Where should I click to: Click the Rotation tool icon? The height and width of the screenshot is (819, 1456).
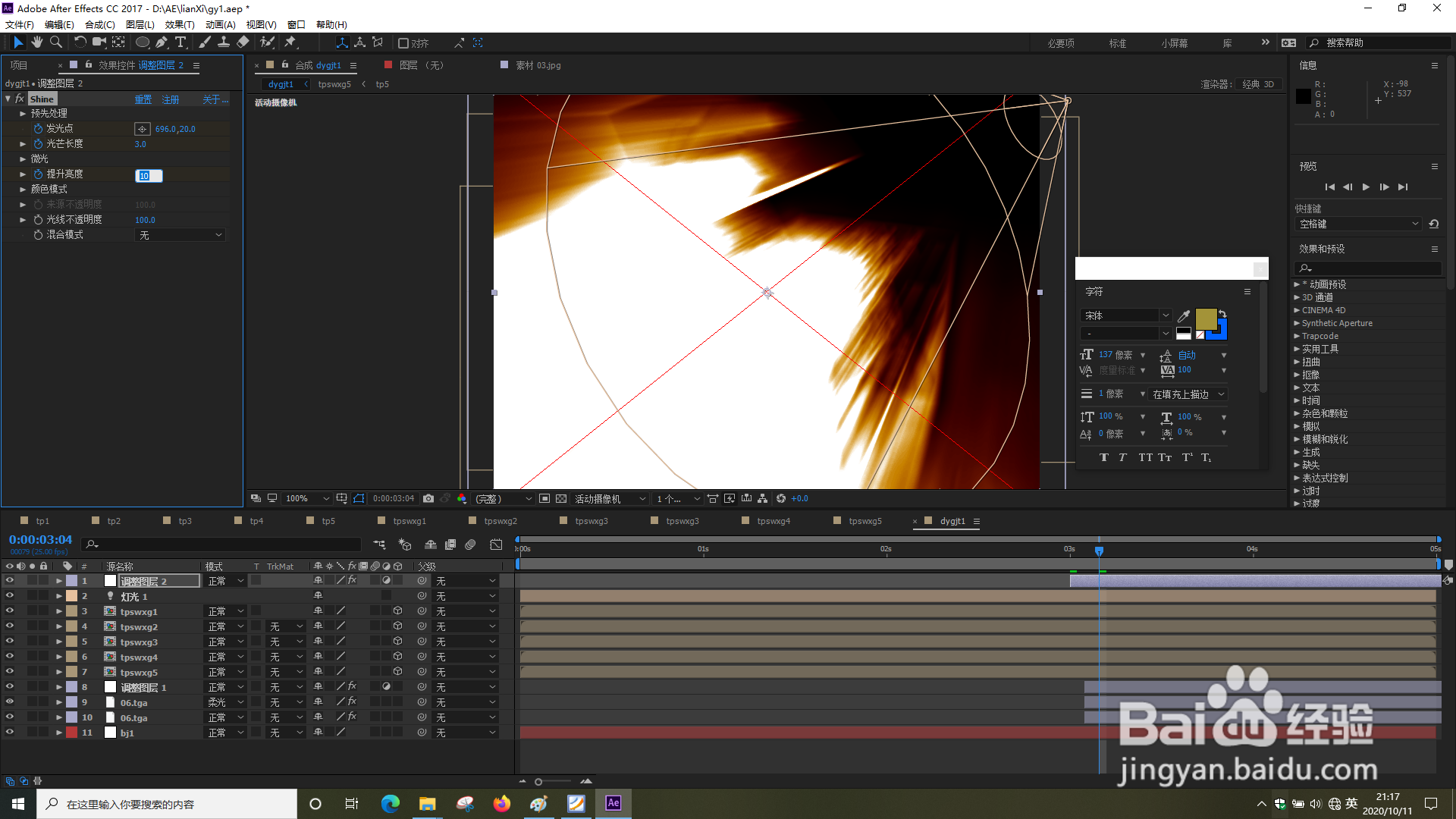click(80, 42)
